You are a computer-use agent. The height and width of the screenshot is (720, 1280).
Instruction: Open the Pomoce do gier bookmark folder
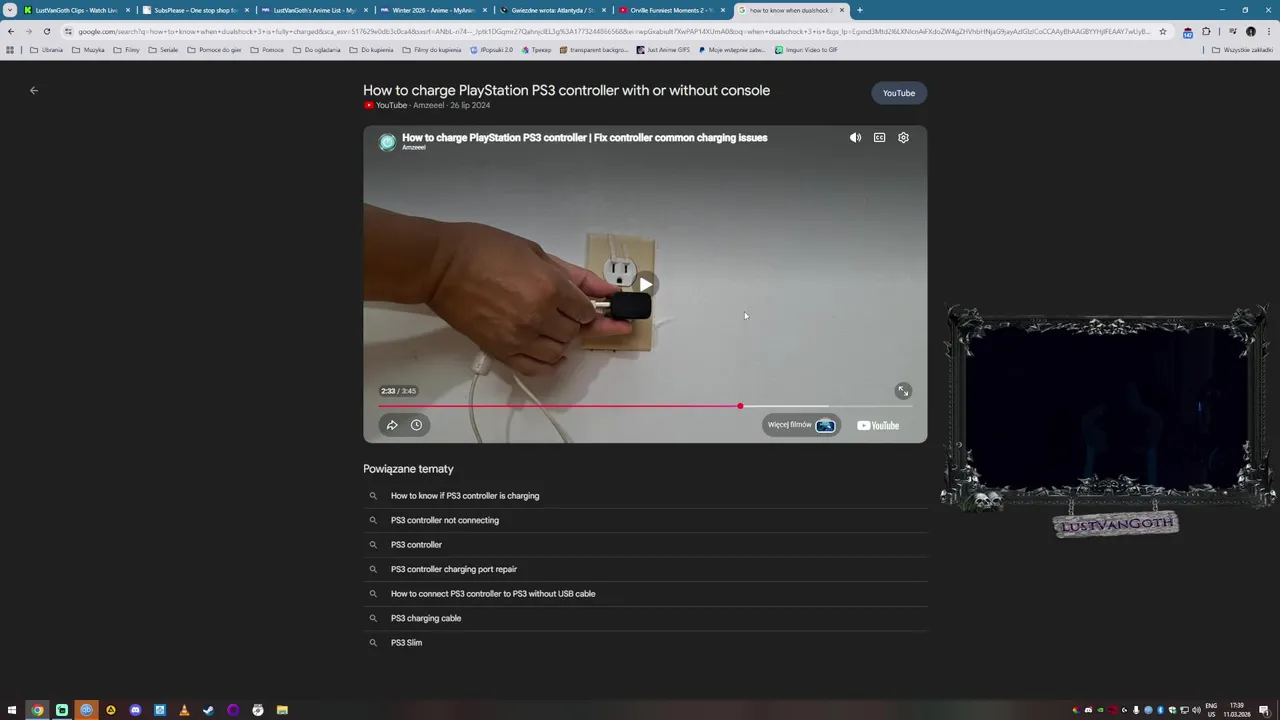[x=214, y=50]
